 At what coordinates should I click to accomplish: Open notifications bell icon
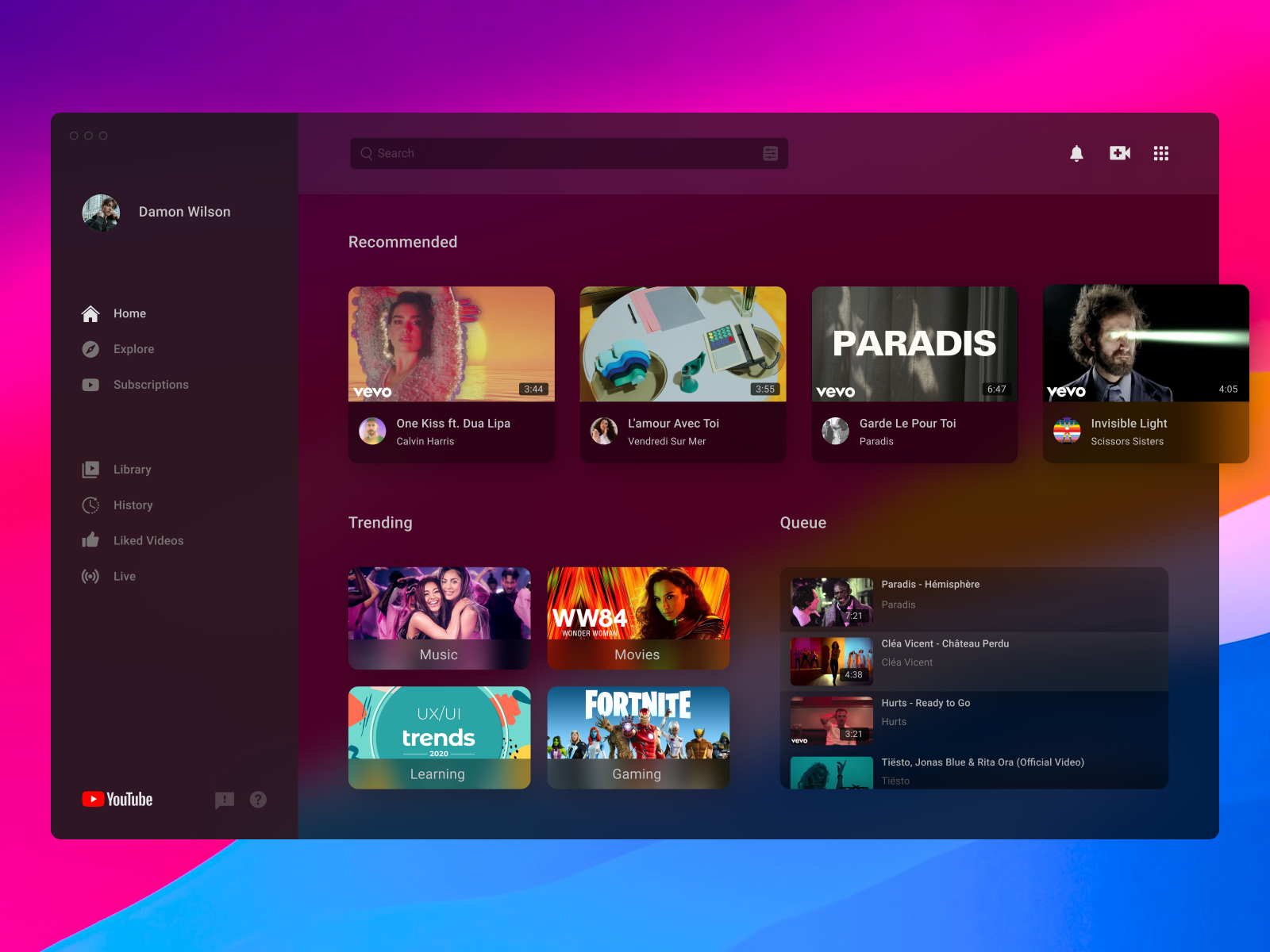pyautogui.click(x=1076, y=153)
